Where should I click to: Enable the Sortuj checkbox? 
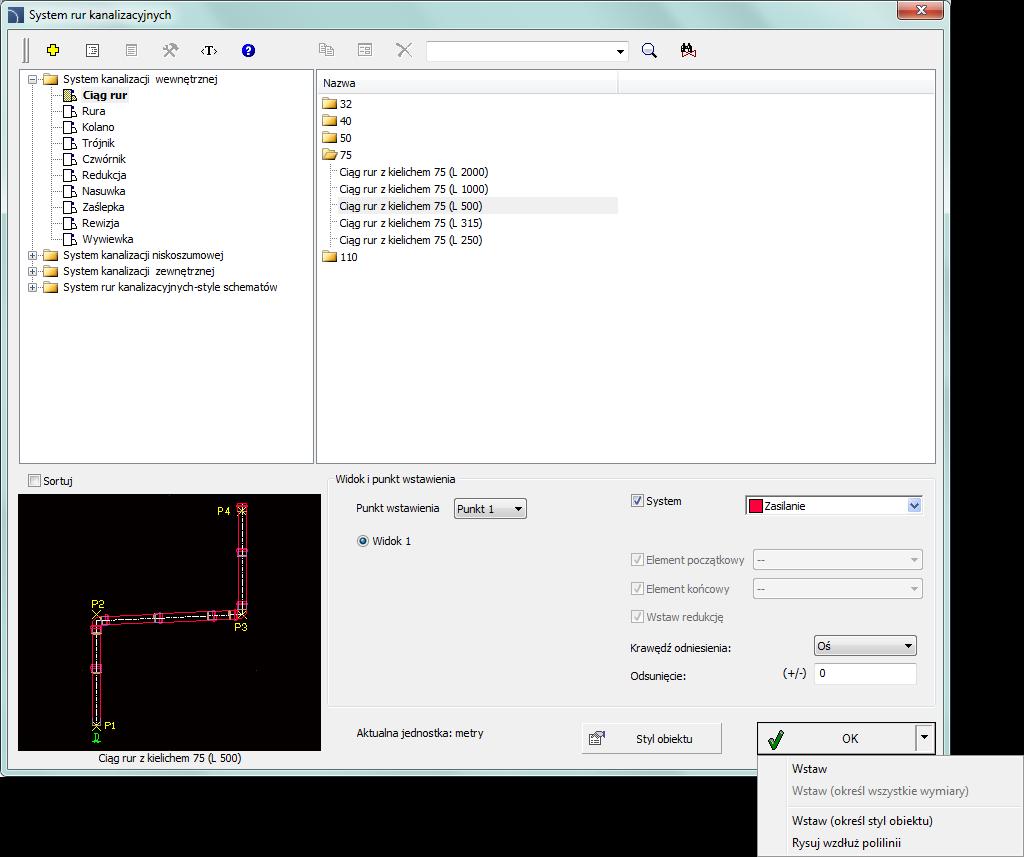[35, 481]
